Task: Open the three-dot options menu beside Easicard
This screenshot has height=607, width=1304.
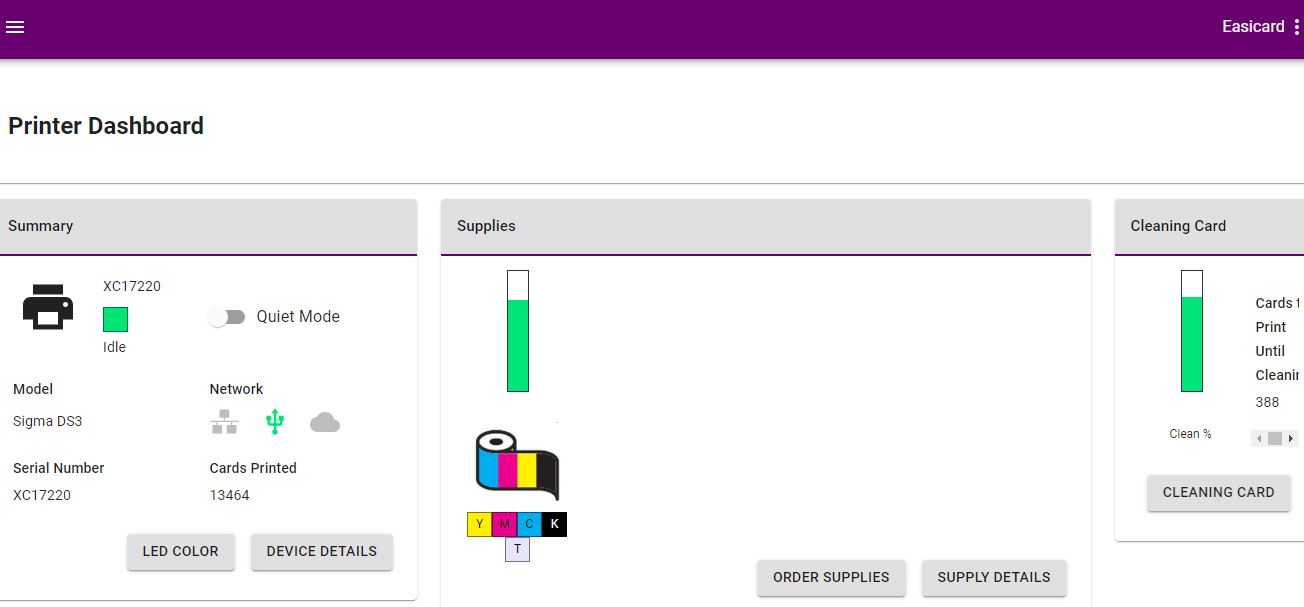Action: point(1297,27)
